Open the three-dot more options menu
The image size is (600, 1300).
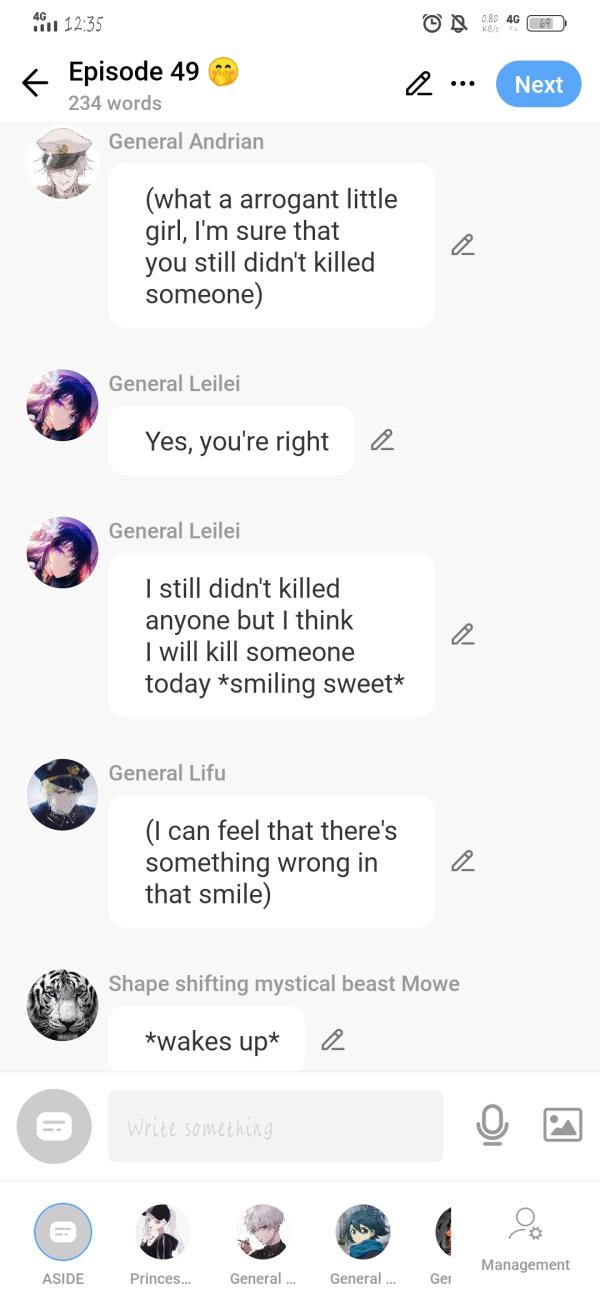(462, 84)
